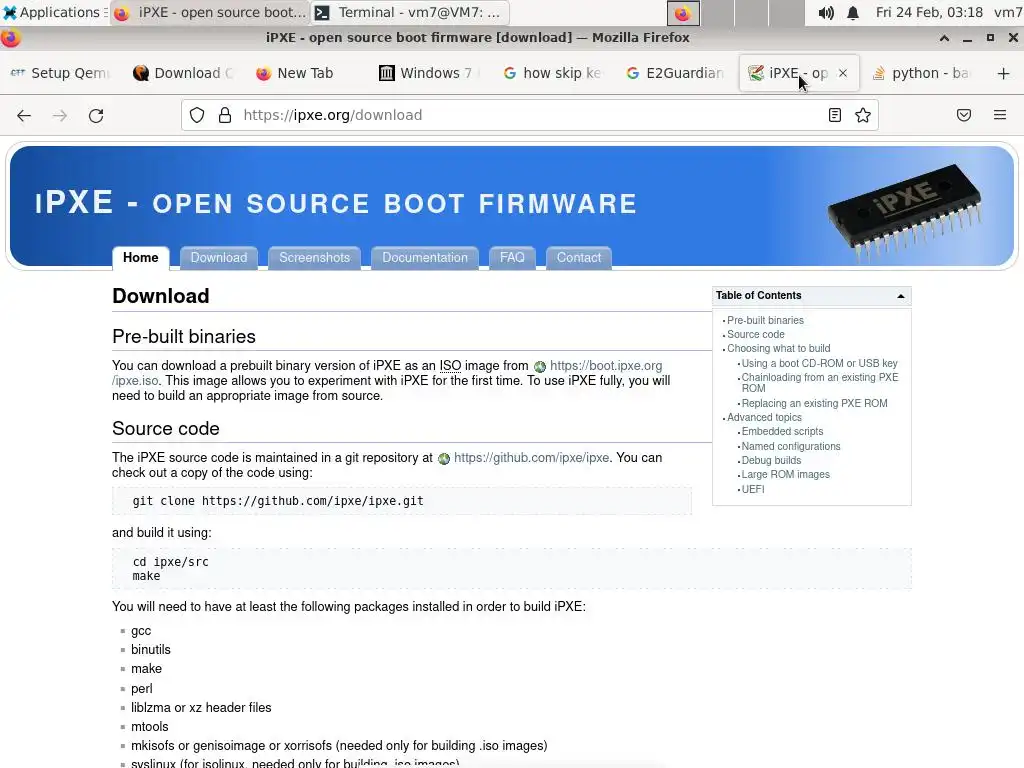Click the git clone command code block
1024x768 pixels.
(x=402, y=501)
